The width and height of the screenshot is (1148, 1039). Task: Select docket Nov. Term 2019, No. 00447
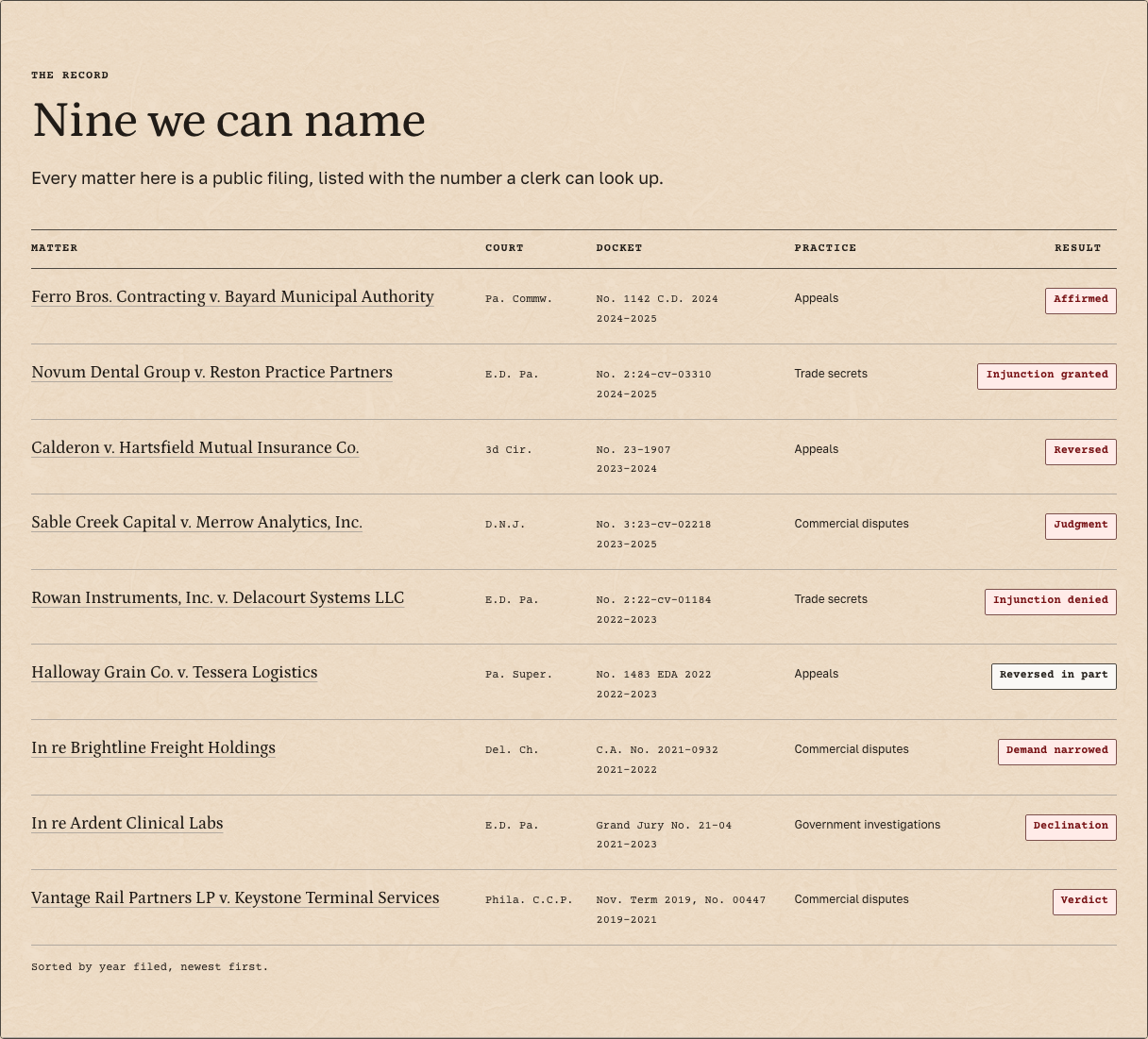(681, 900)
